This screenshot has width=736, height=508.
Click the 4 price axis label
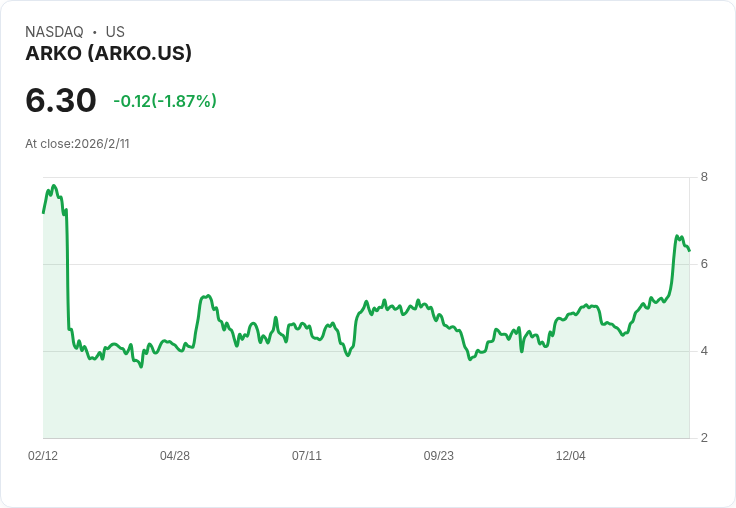[x=704, y=351]
